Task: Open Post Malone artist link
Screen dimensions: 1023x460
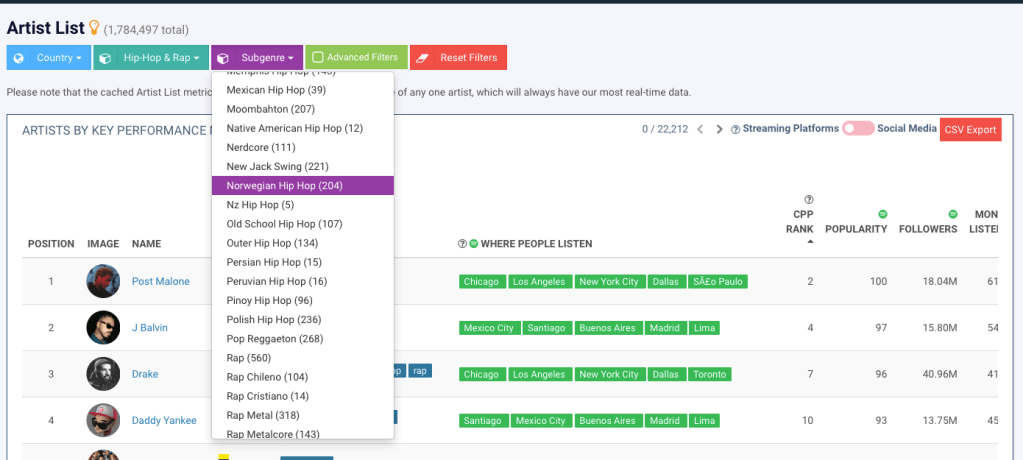Action: point(160,281)
